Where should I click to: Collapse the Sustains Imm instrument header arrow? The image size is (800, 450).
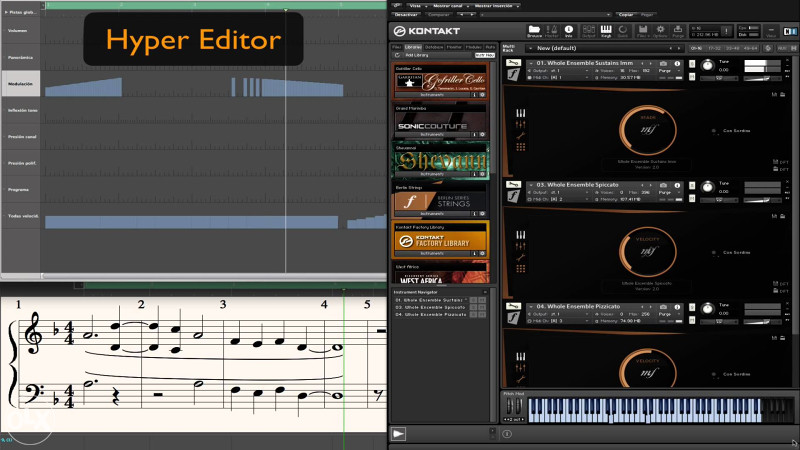(531, 63)
